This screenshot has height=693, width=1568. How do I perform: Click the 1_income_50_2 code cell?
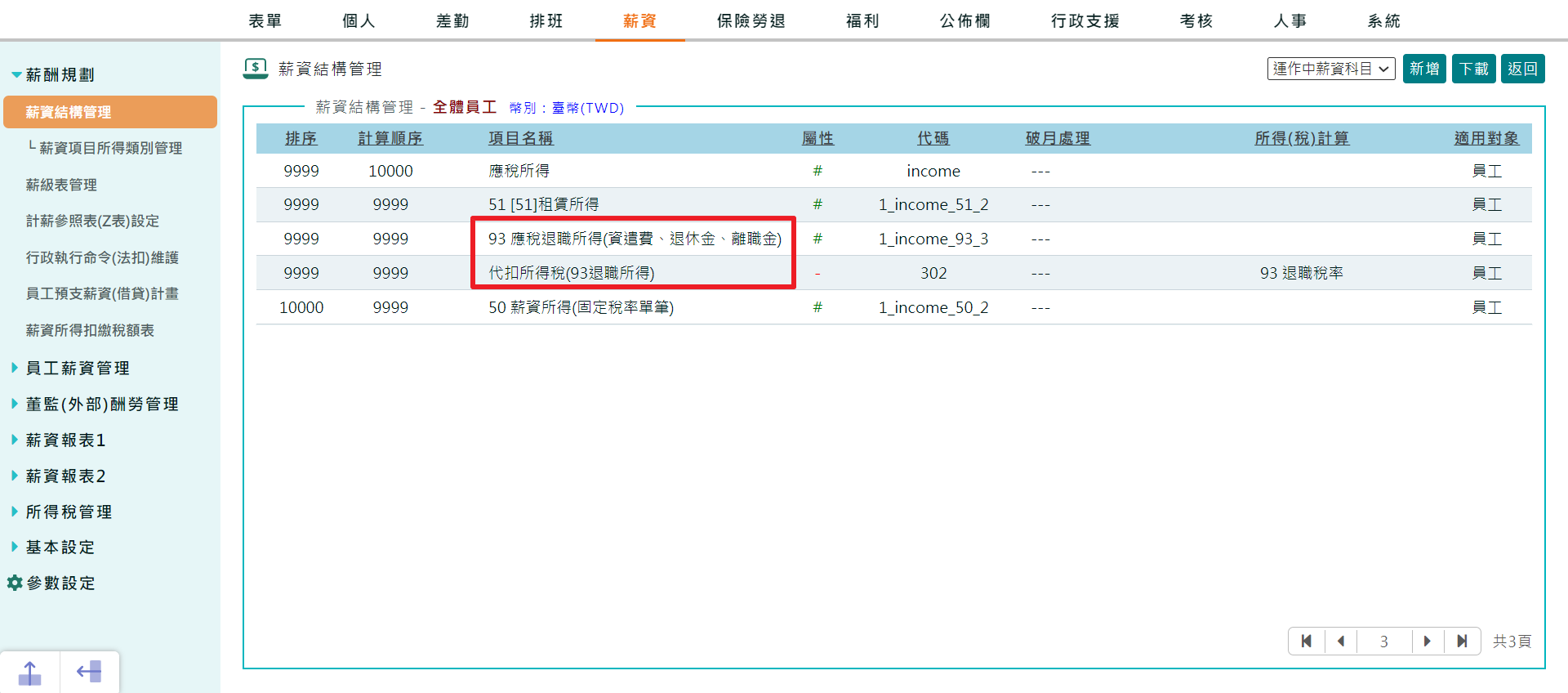coord(933,307)
